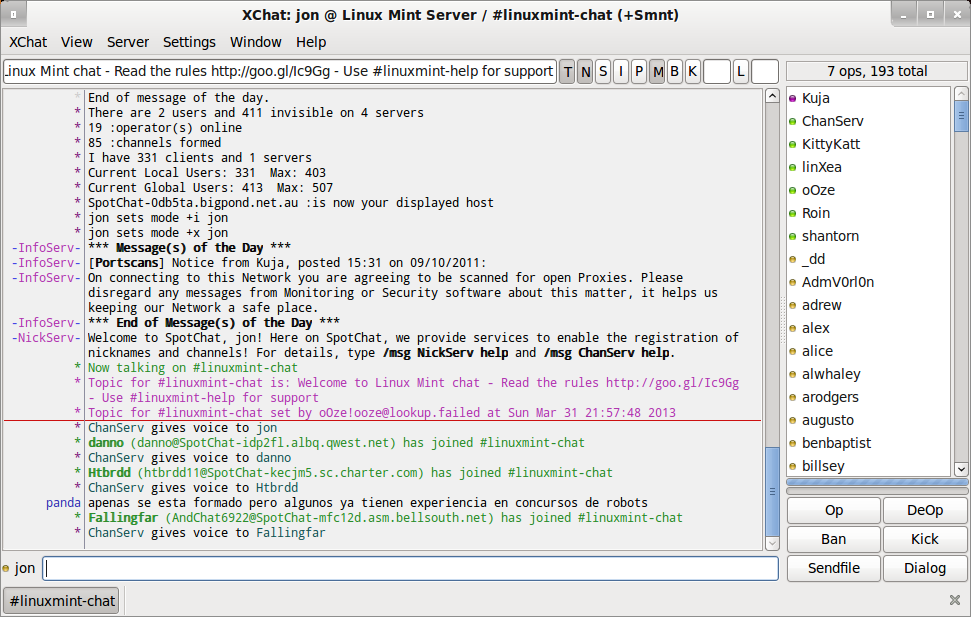
Task: Switch to the #linuxmint-chat channel tab
Action: [x=61, y=601]
